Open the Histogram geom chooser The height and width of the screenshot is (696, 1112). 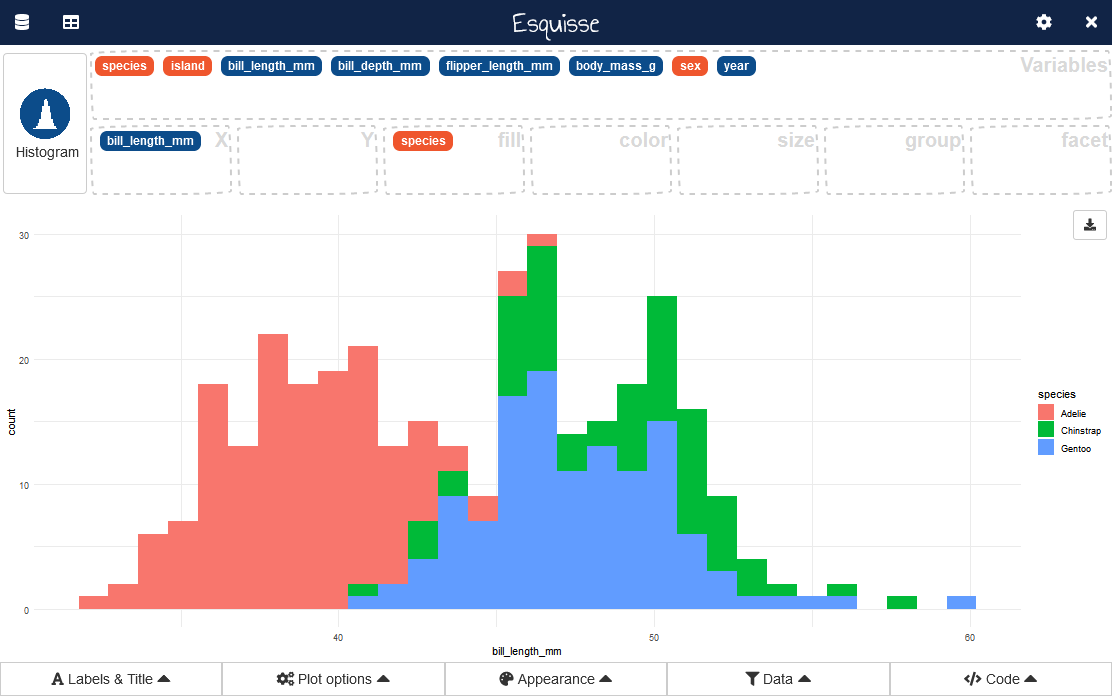click(x=45, y=124)
